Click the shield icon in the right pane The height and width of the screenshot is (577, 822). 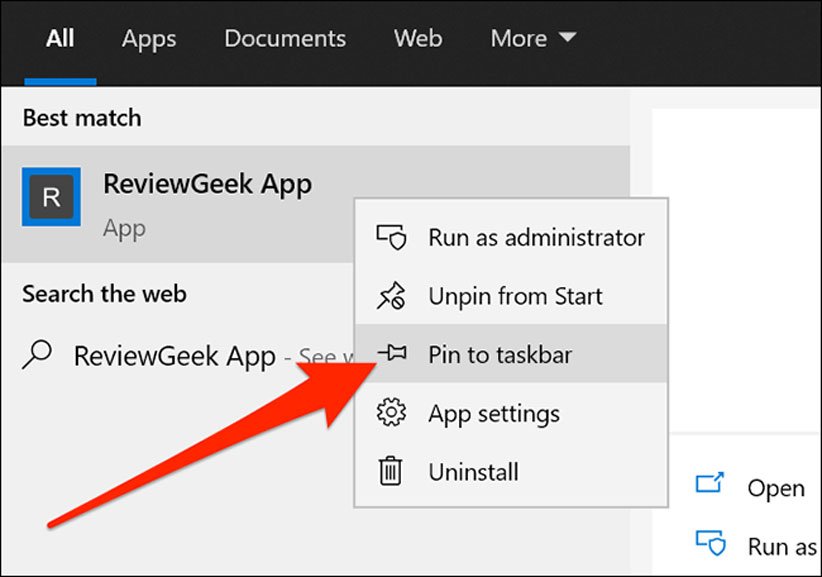point(709,544)
